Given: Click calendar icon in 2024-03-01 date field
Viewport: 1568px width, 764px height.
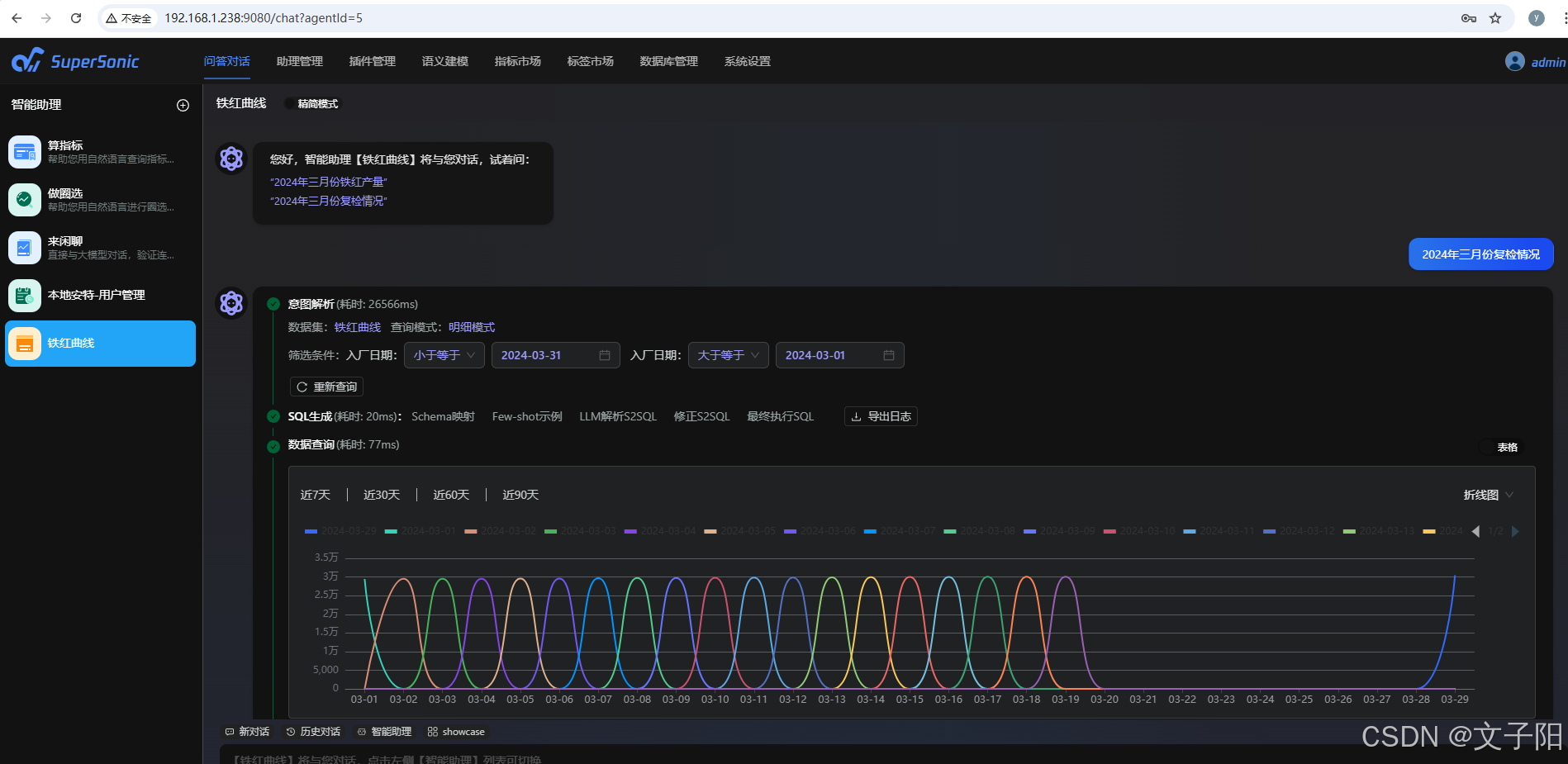Looking at the screenshot, I should click(889, 355).
